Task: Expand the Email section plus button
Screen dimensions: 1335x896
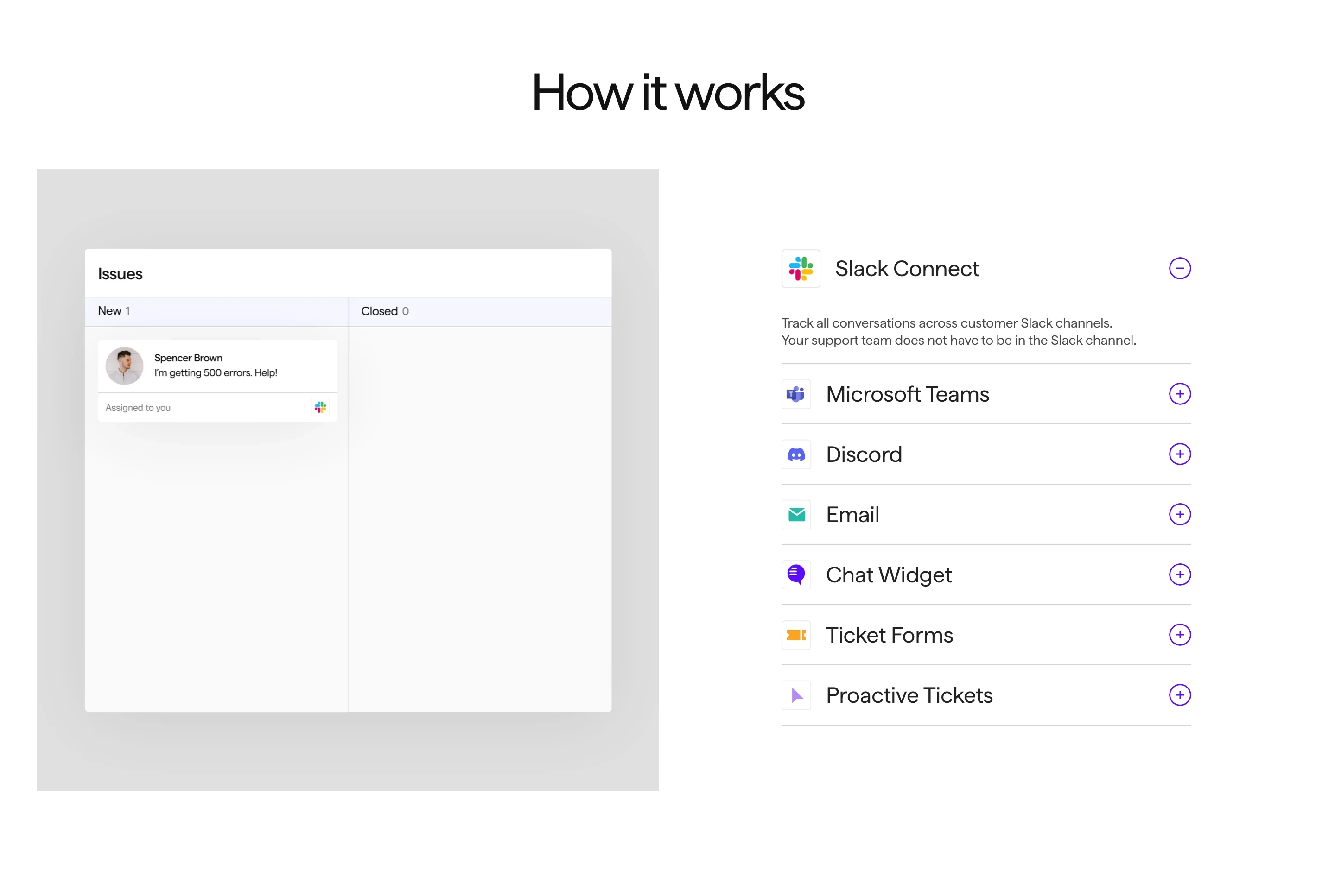Action: pos(1179,514)
